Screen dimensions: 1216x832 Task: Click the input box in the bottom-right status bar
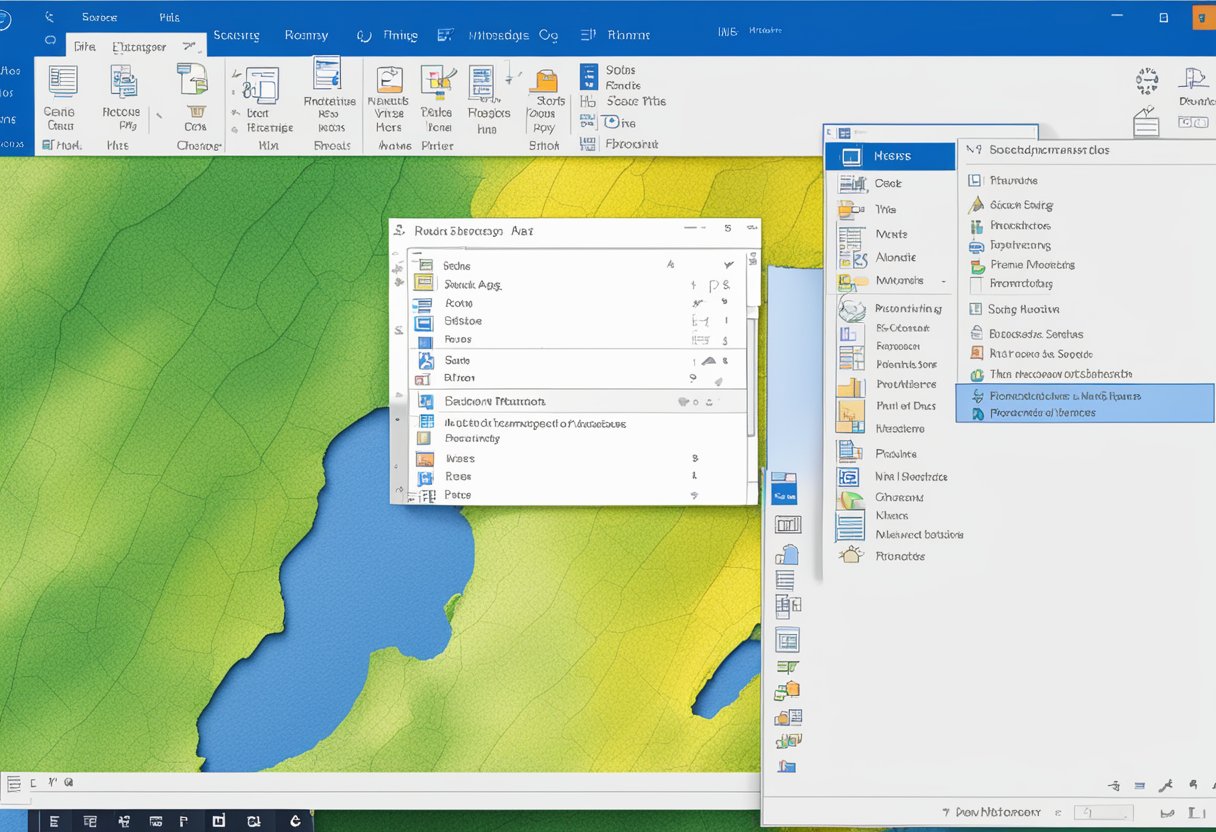point(1103,813)
